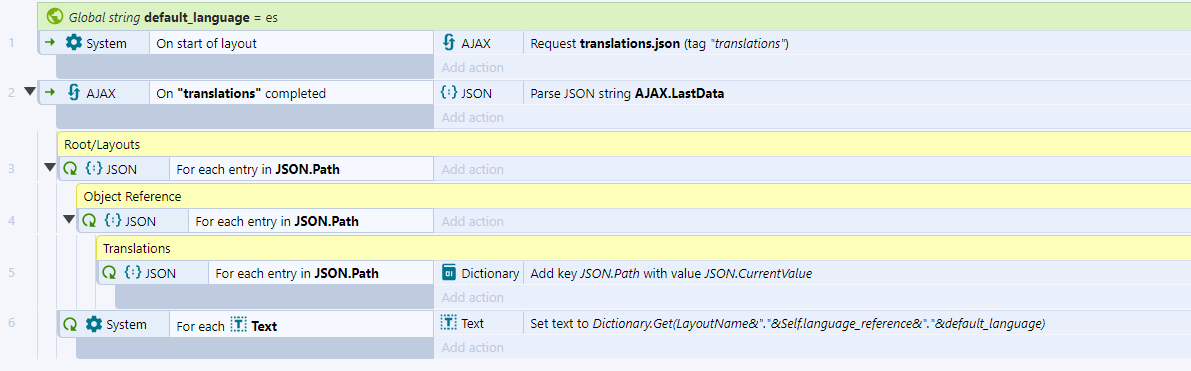Select the Set text to Dictionary.Get action

(x=788, y=324)
